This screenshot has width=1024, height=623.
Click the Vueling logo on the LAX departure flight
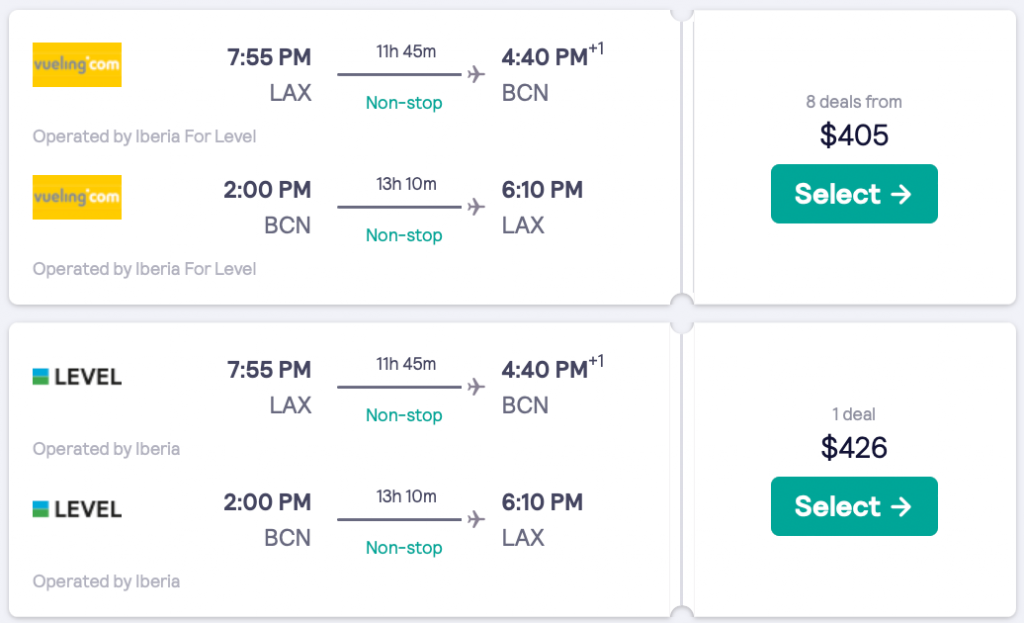(77, 64)
